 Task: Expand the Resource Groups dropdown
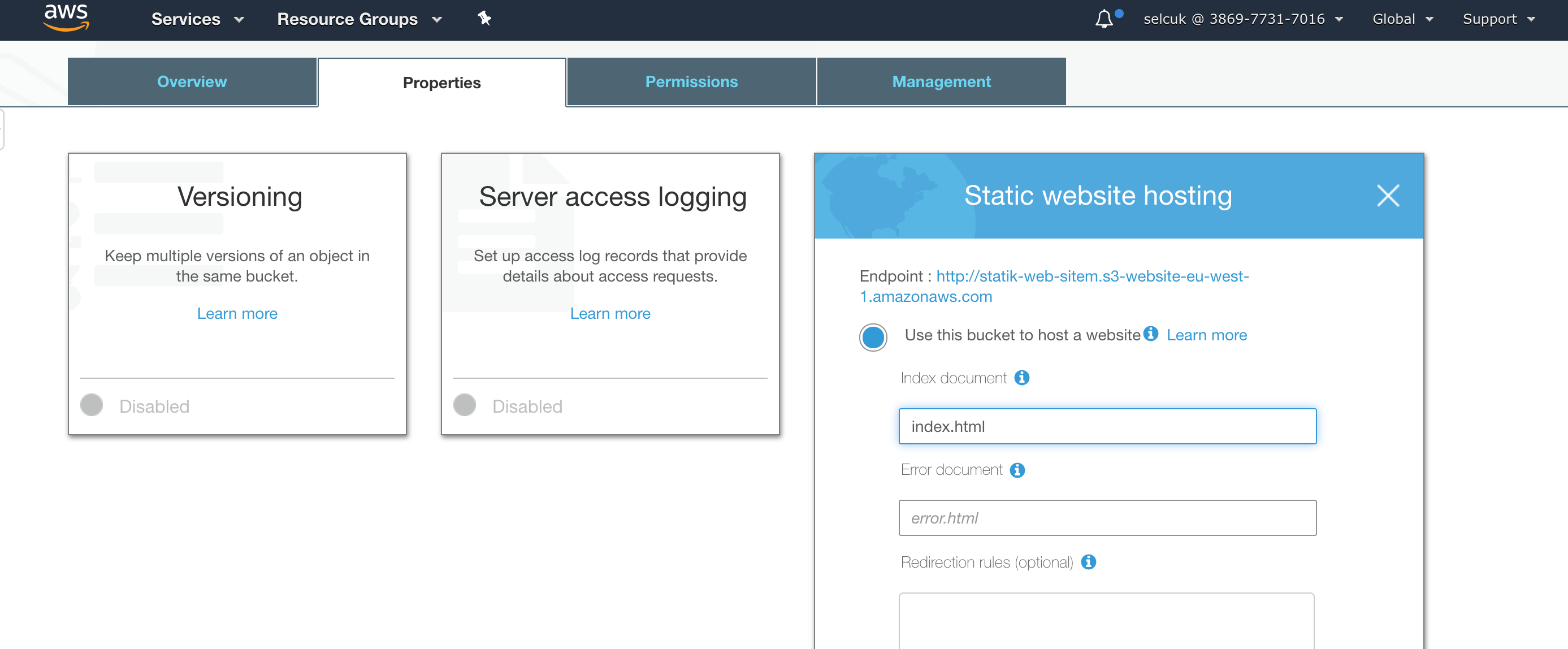[359, 19]
